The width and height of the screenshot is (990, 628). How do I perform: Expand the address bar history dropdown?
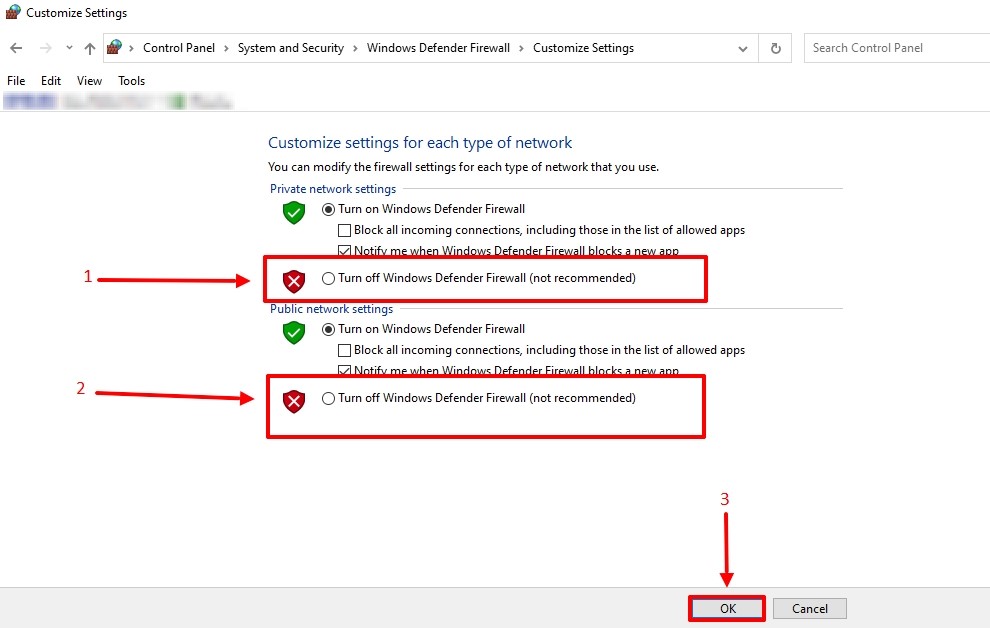(x=742, y=49)
